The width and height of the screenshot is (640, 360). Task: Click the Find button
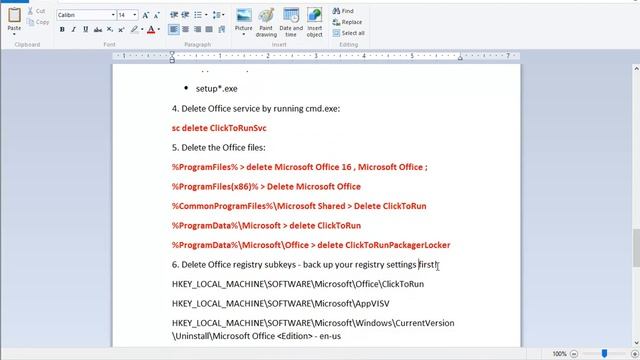click(343, 11)
